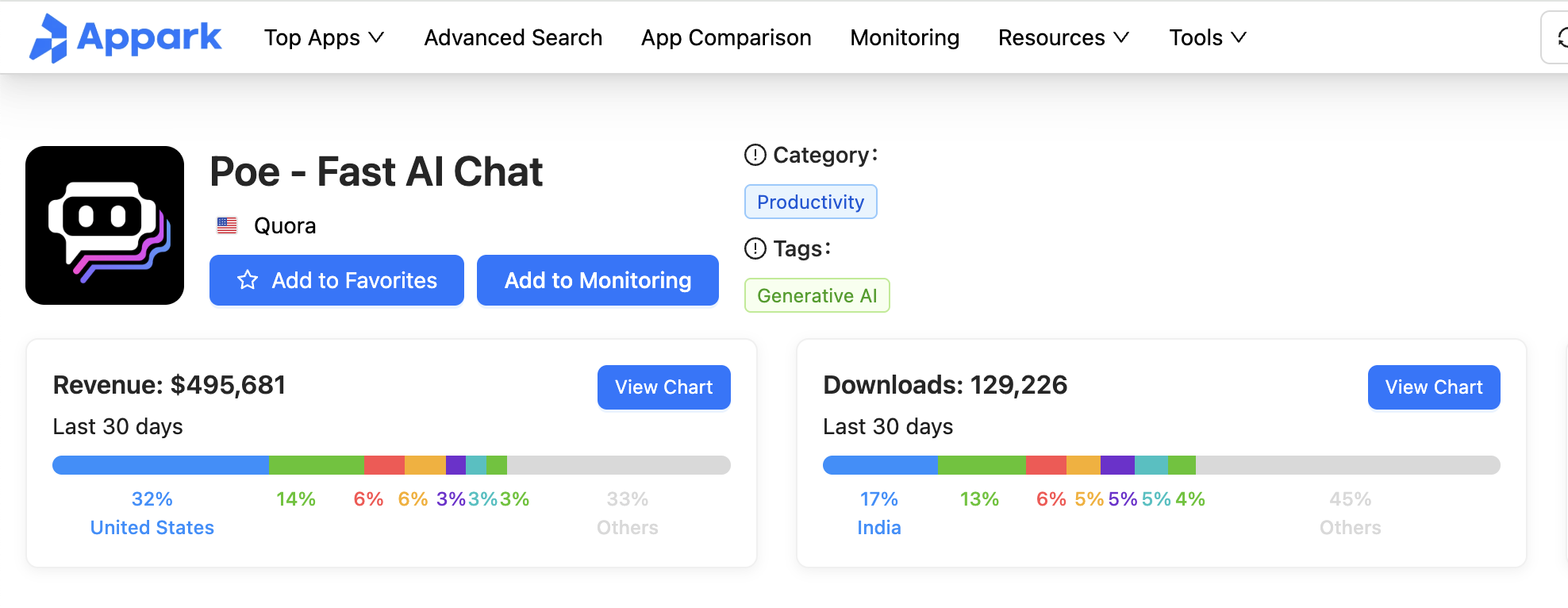
Task: Expand the Top Apps dropdown
Action: click(324, 37)
